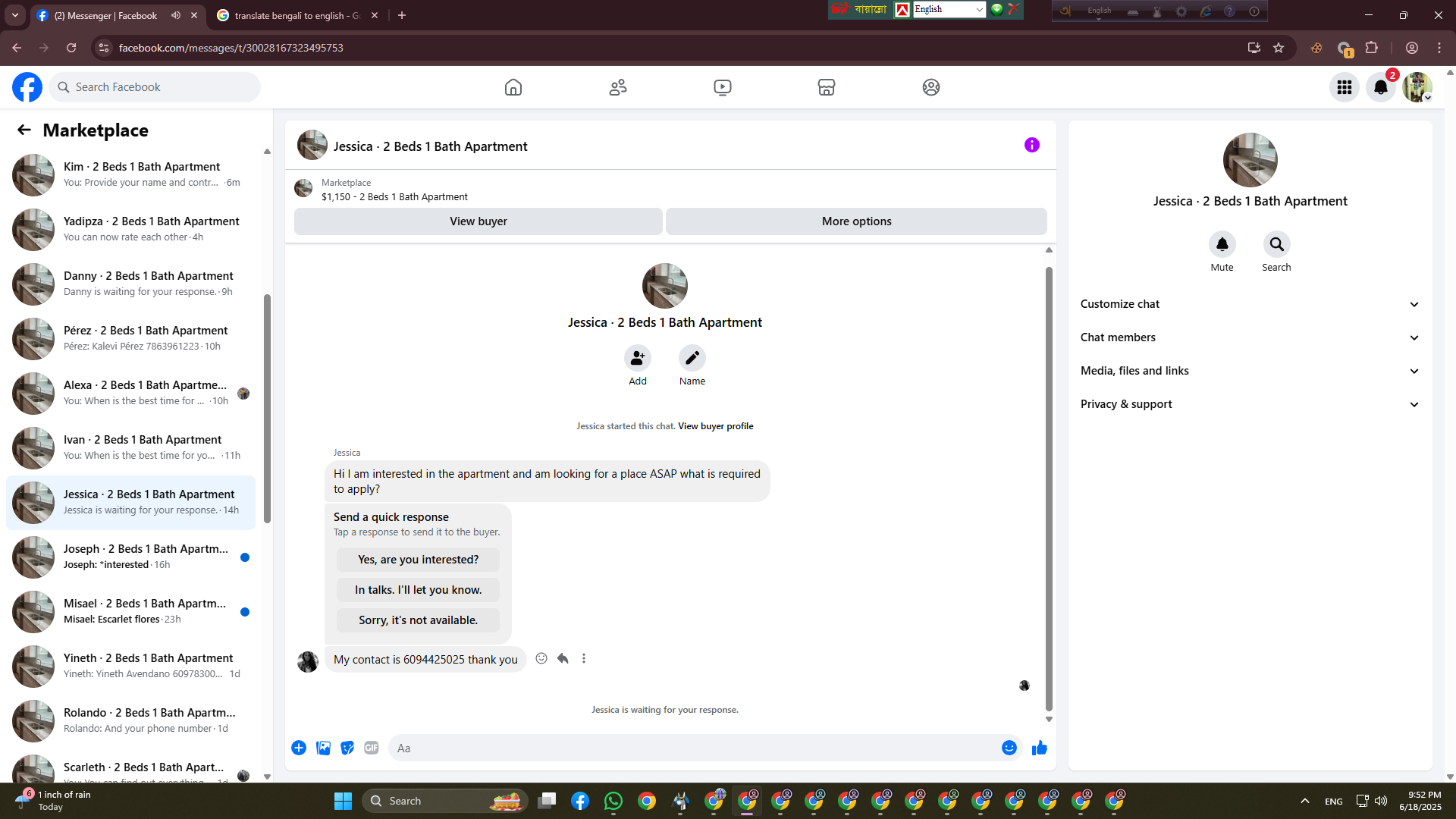Click the View buyer button
The image size is (1456, 819).
coord(479,221)
